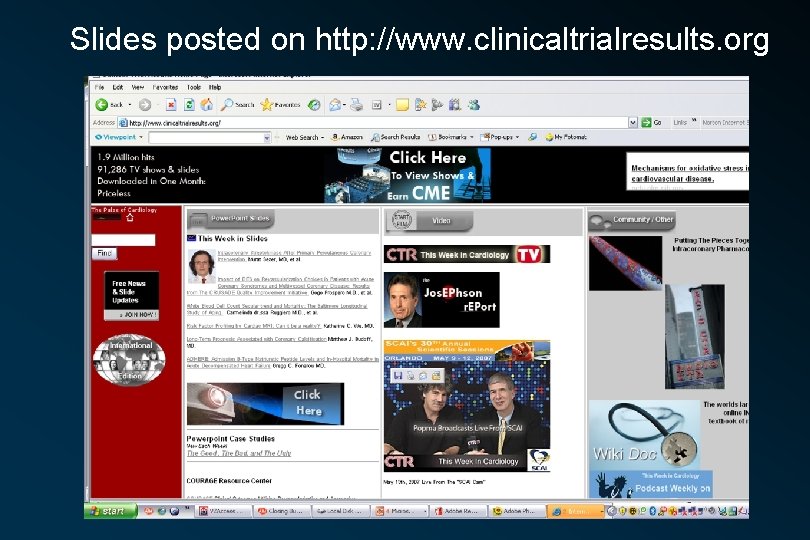Select the Community / Other section tab
Viewport: 810px width, 540px height.
pos(632,221)
